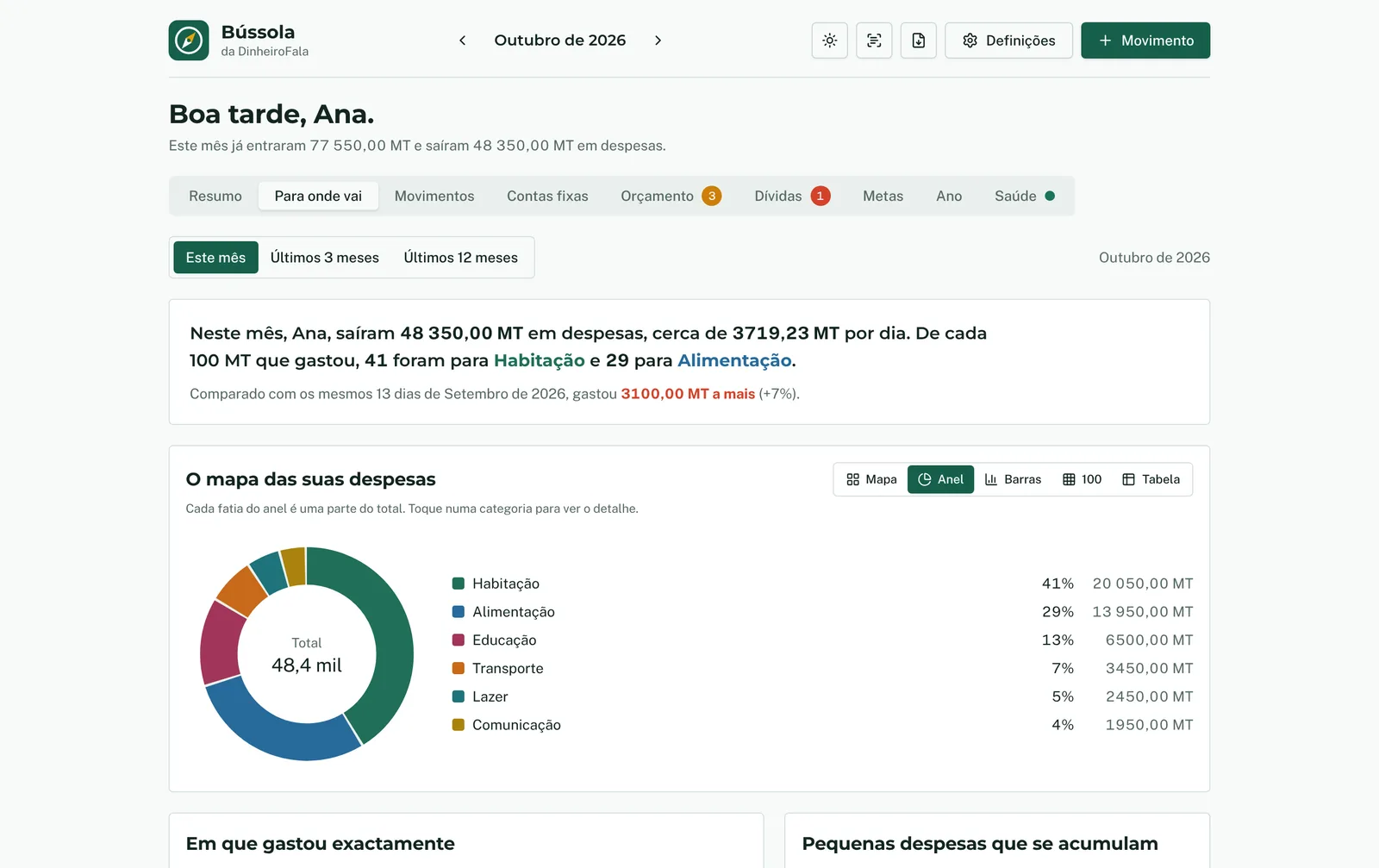Go to previous month arrow
The image size is (1379, 868).
[463, 41]
